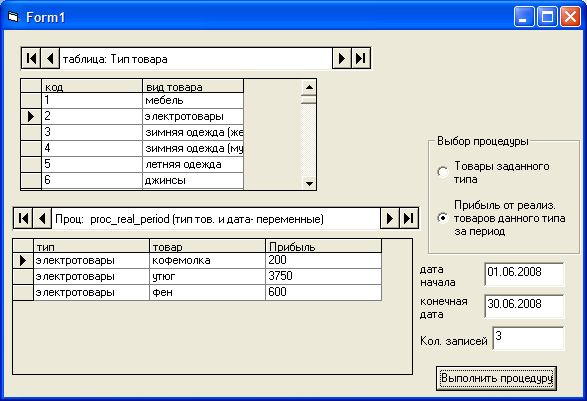Viewport: 587px width, 401px height.
Task: Click the 'код' column header
Action: coord(92,86)
